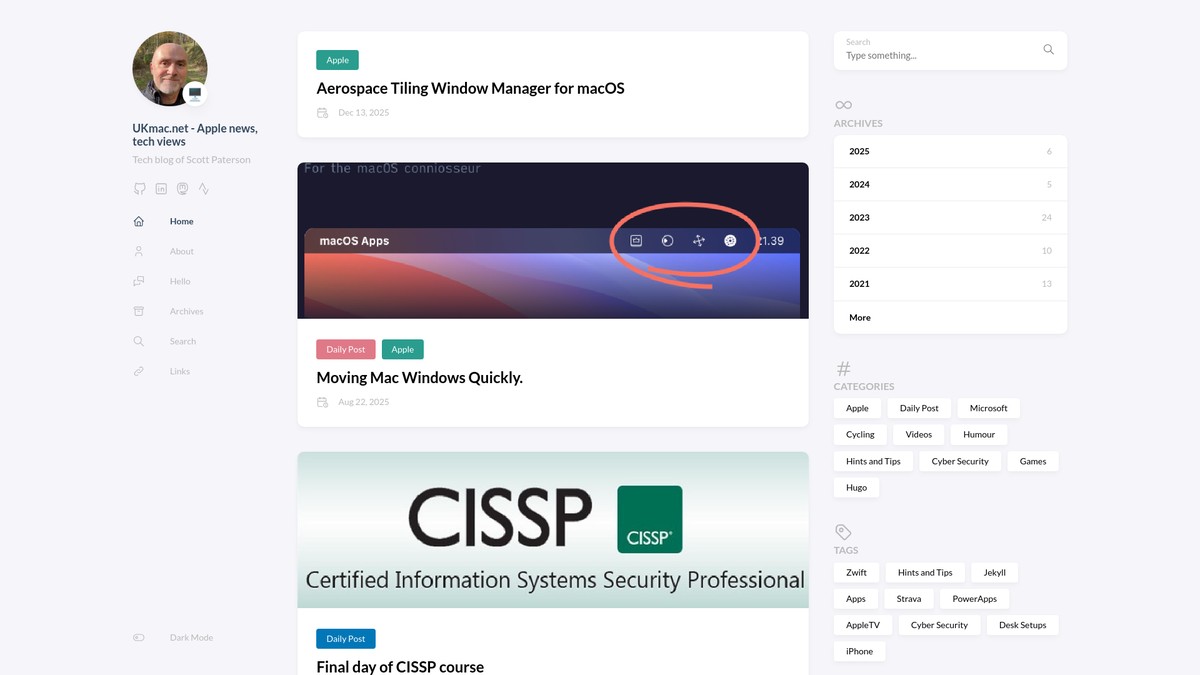The height and width of the screenshot is (675, 1200).
Task: Toggle Dark Mode switch
Action: 139,637
